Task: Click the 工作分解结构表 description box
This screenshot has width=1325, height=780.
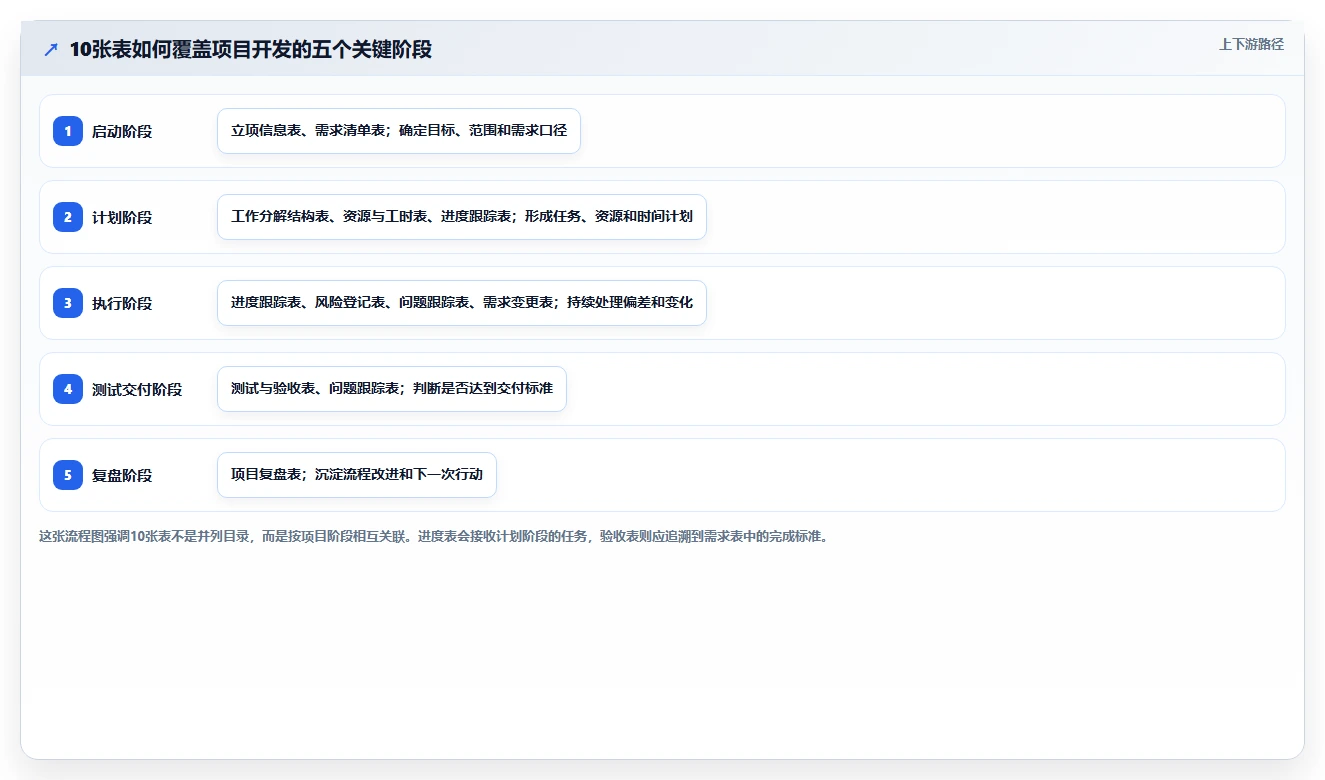Action: pyautogui.click(x=462, y=217)
